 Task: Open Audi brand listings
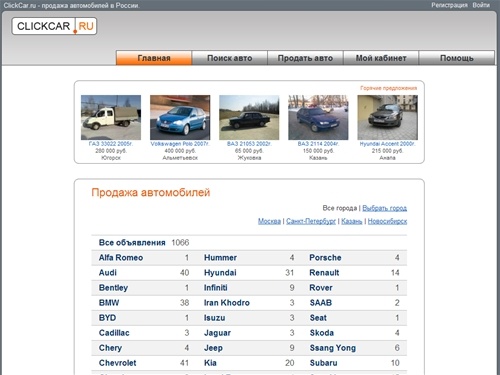pos(108,273)
